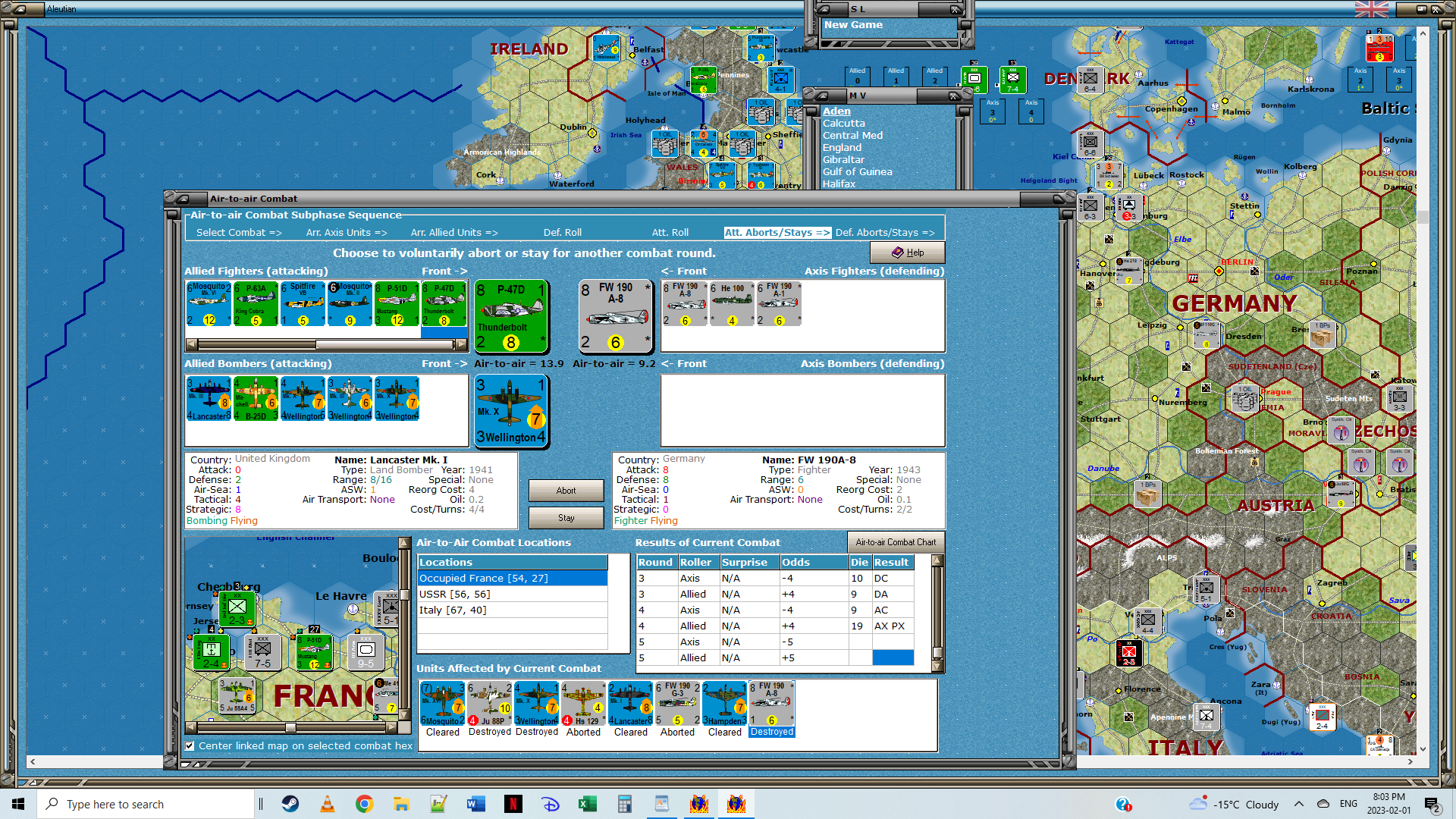This screenshot has height=819, width=1456.
Task: Select the P-51D Mustang counter in Allied Fighters
Action: [x=397, y=303]
